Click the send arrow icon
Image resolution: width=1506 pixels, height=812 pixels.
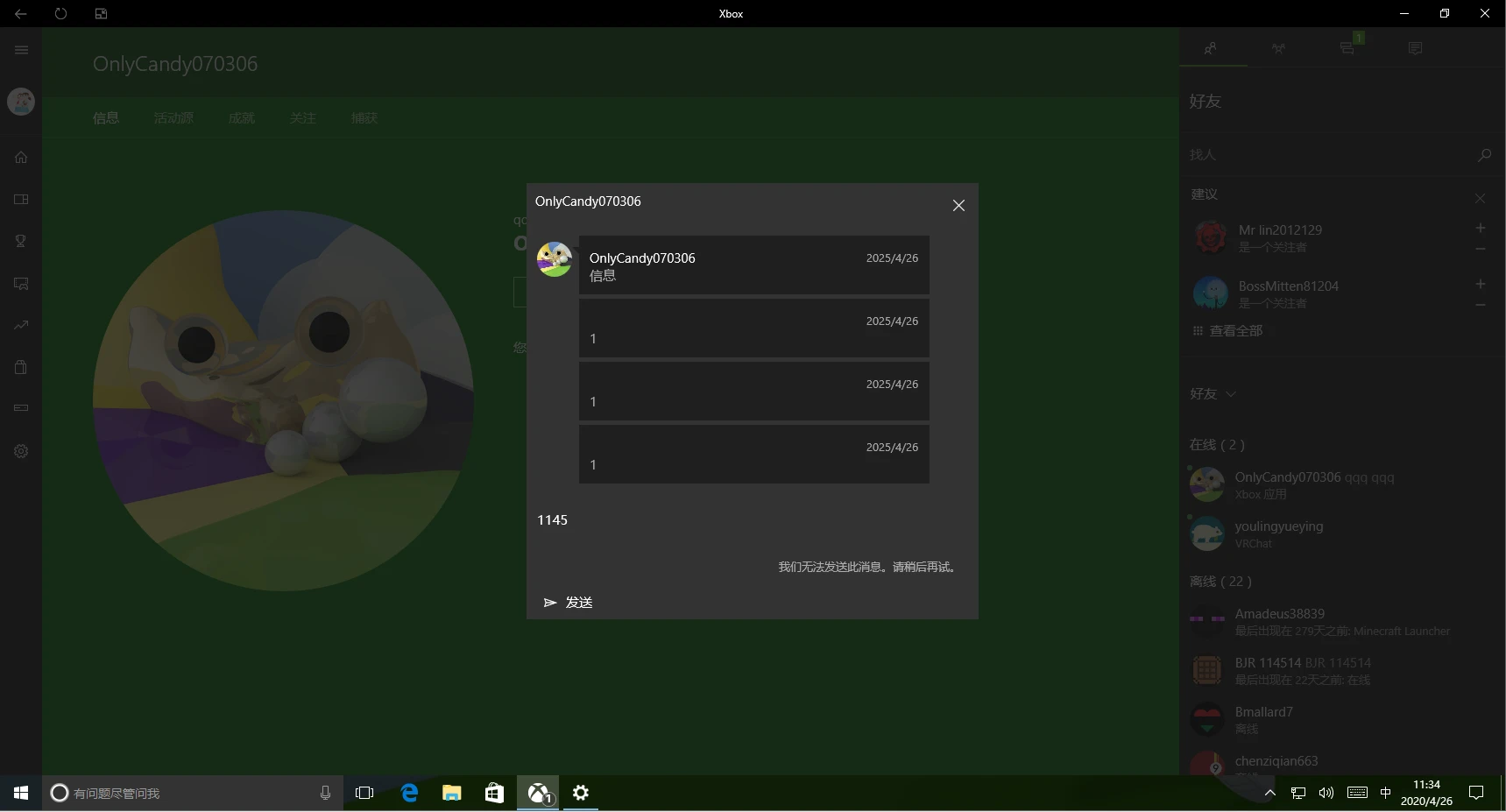coord(550,603)
